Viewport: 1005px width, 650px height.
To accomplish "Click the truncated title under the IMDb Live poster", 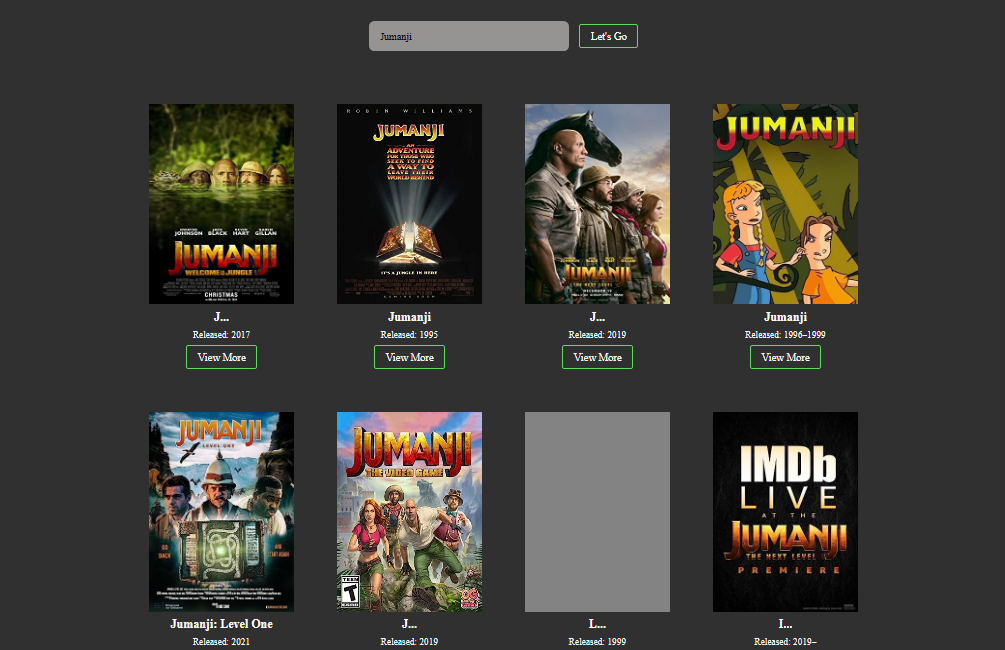I will tap(785, 623).
